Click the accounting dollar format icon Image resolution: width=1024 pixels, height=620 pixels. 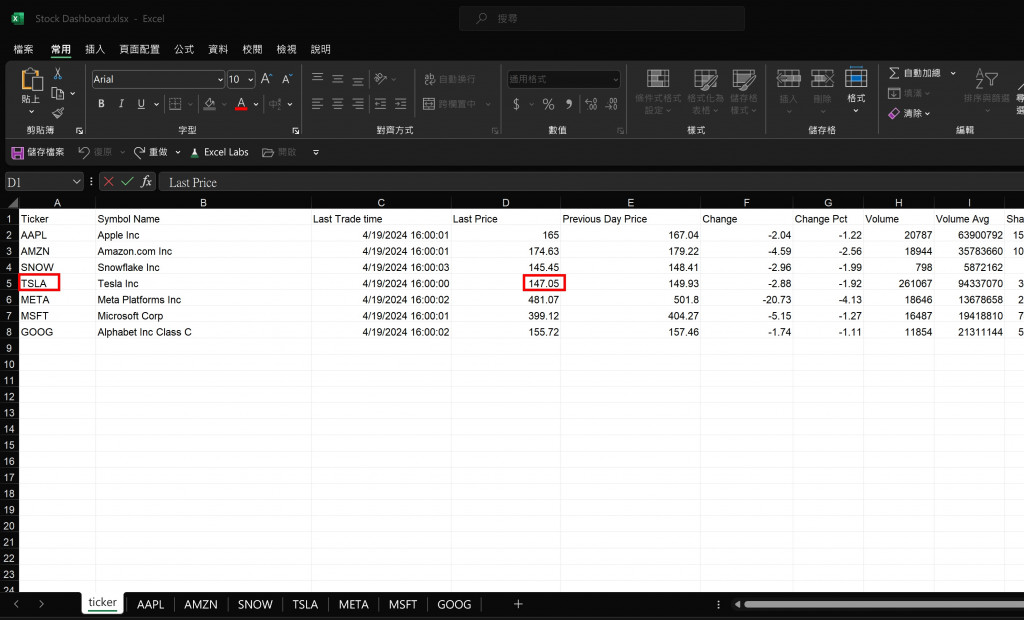tap(517, 104)
